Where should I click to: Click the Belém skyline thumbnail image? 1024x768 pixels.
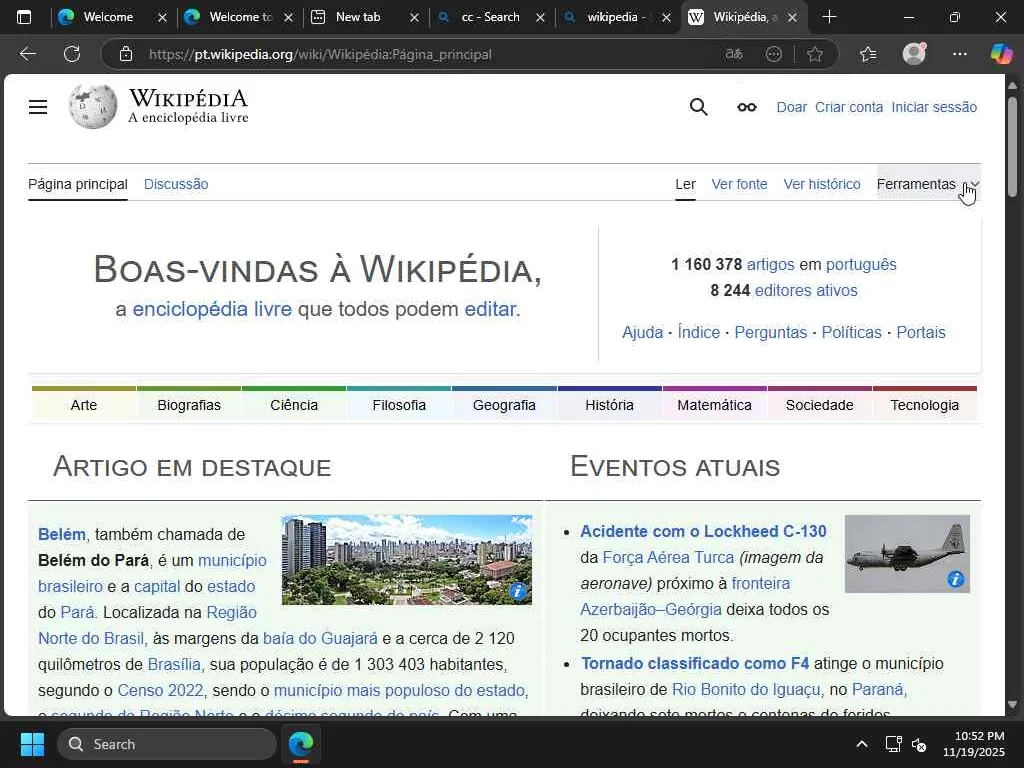coord(406,560)
